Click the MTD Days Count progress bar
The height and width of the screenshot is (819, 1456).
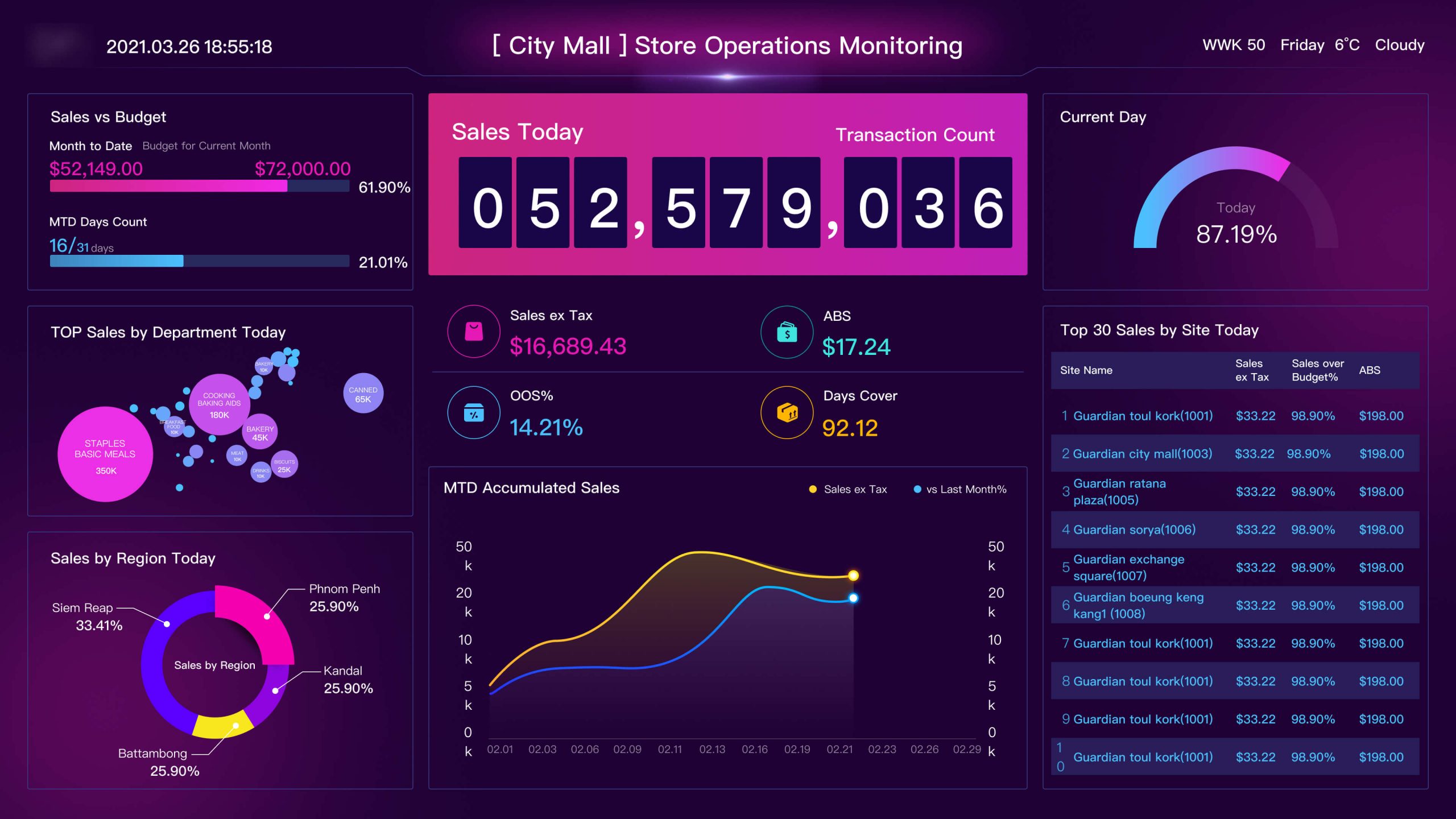[x=200, y=261]
